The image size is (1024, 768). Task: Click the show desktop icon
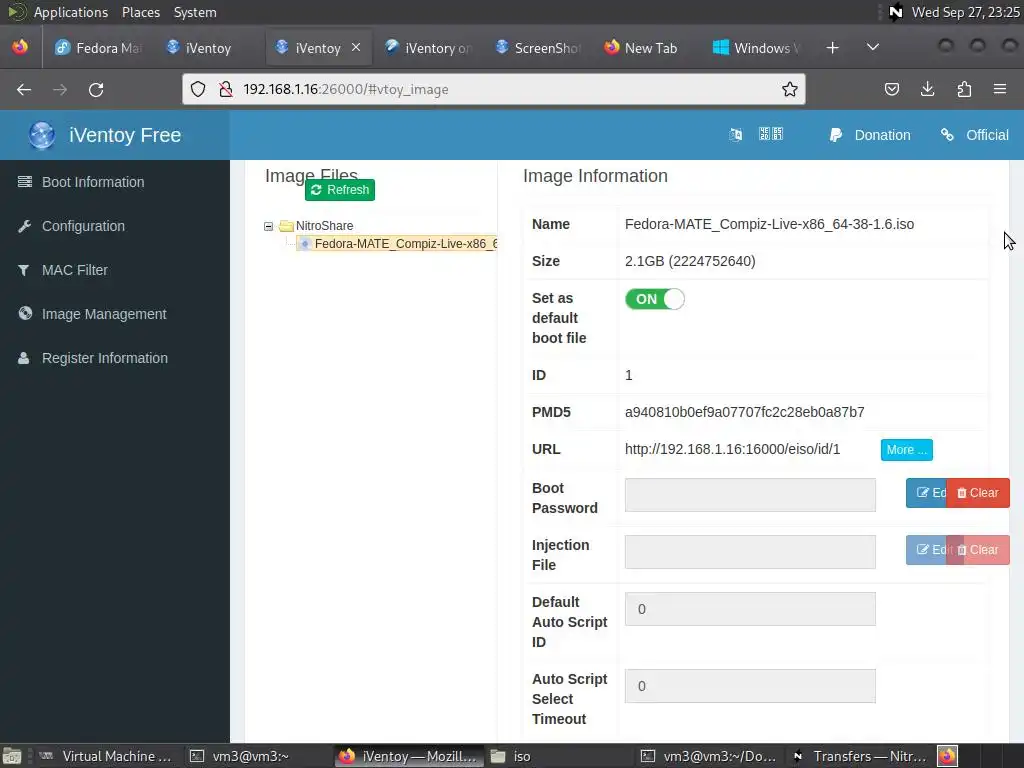tap(12, 756)
